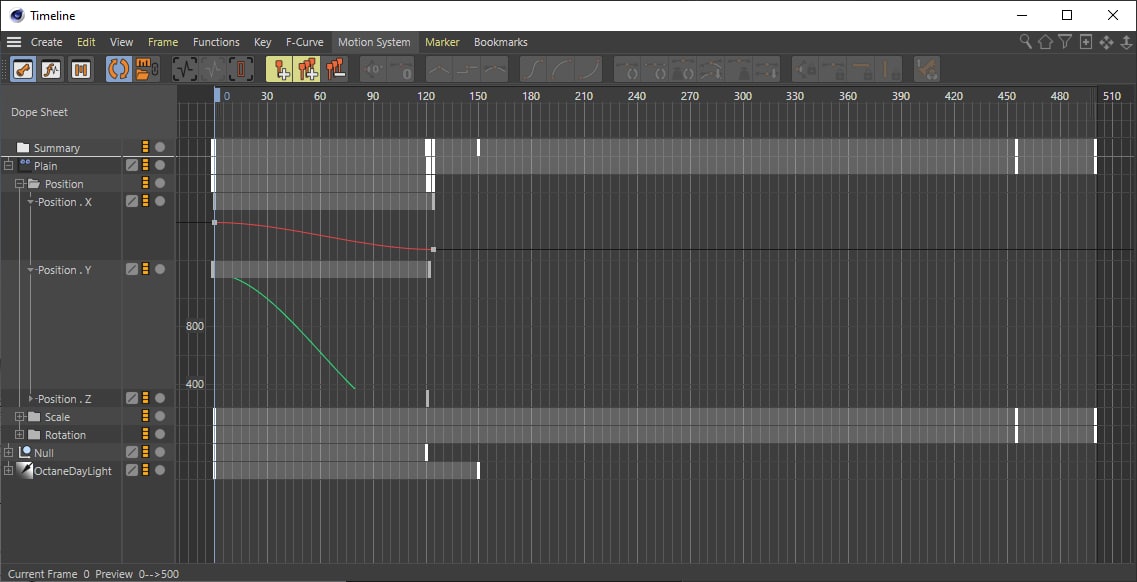Click the link view to object manager icon
This screenshot has height=582, width=1137.
coord(146,70)
